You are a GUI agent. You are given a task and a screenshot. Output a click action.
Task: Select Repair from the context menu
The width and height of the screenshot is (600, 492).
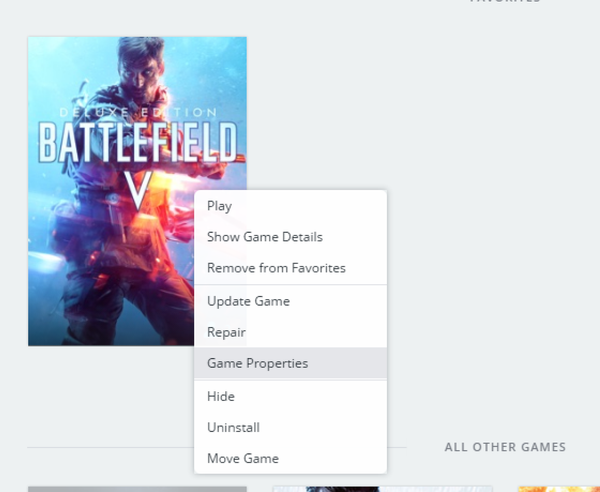click(226, 332)
